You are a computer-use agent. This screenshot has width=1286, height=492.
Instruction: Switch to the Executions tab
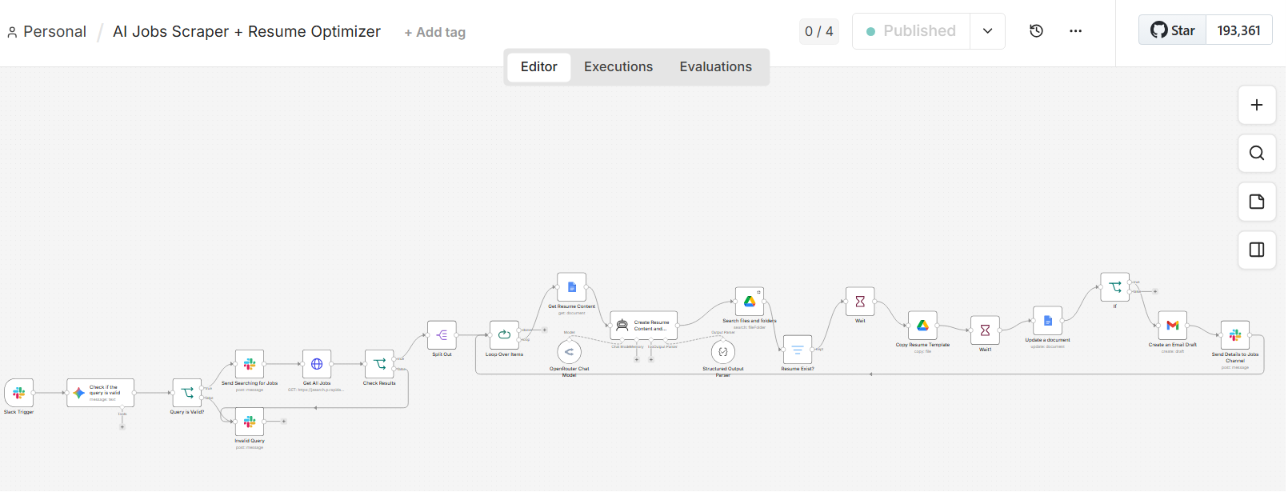(618, 67)
